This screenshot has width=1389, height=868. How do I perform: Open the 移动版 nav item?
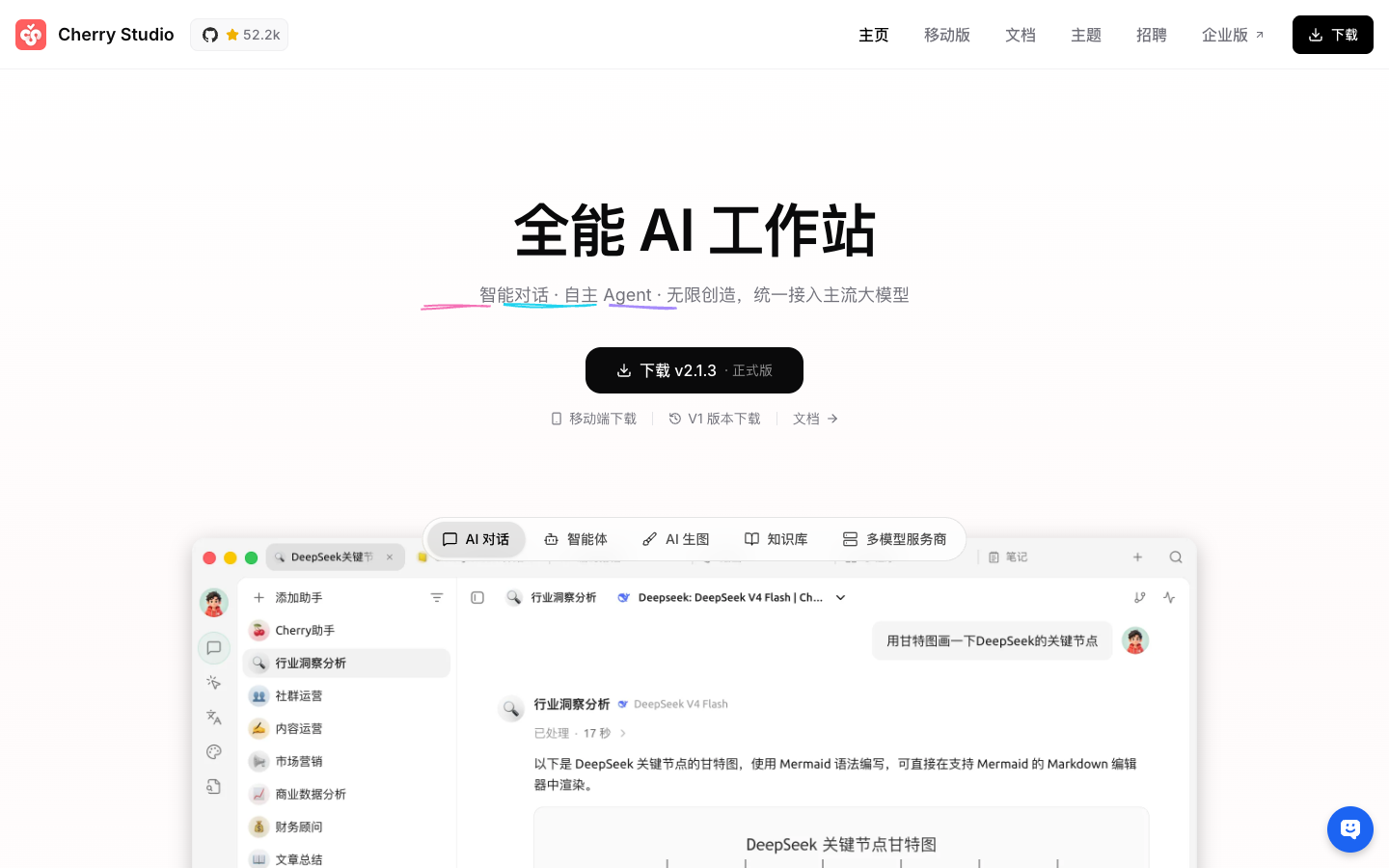tap(947, 35)
